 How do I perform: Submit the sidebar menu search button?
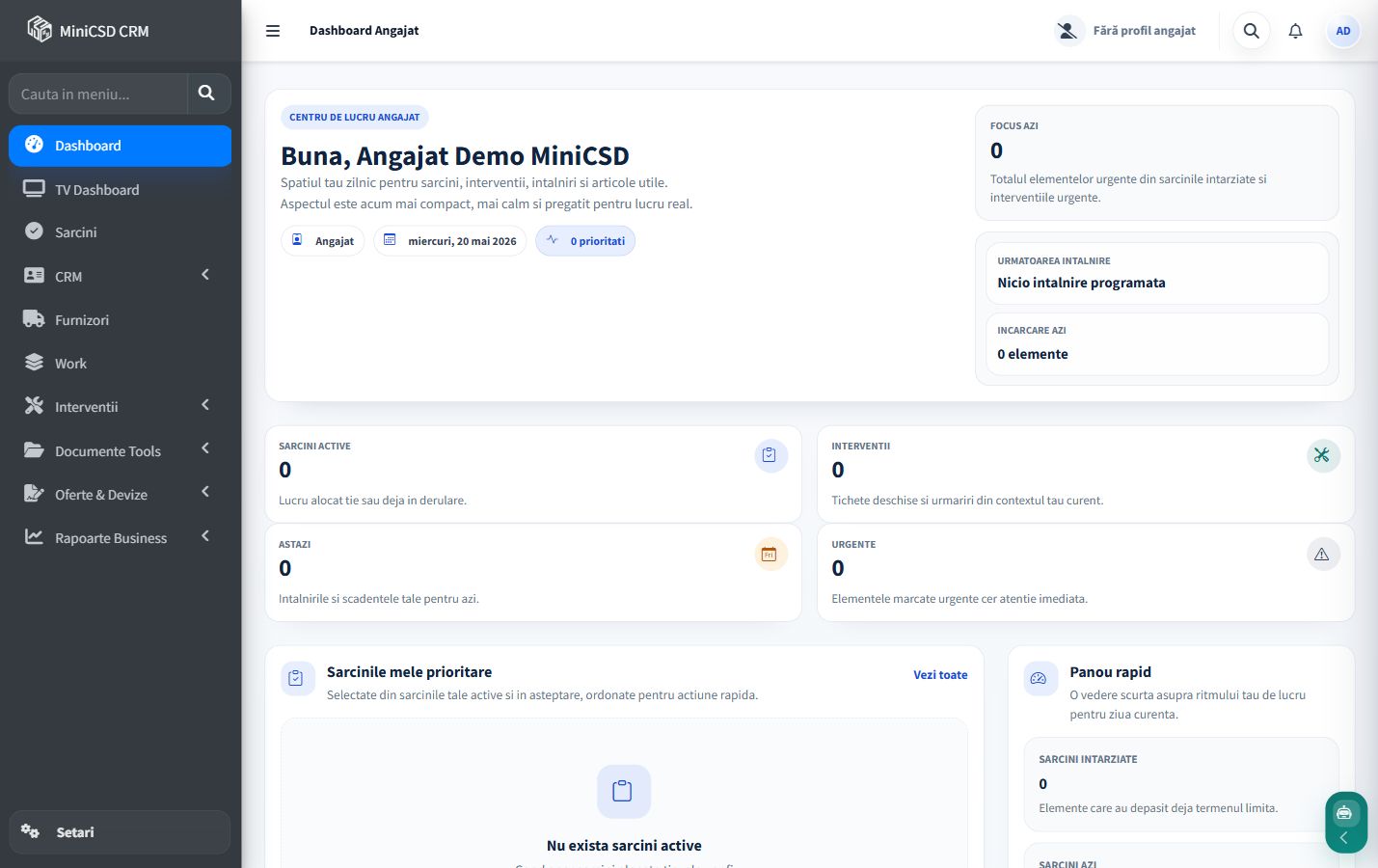(x=207, y=94)
